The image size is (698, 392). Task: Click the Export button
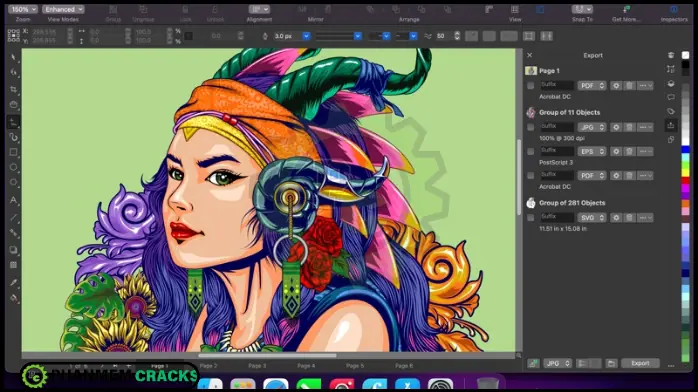click(x=640, y=364)
